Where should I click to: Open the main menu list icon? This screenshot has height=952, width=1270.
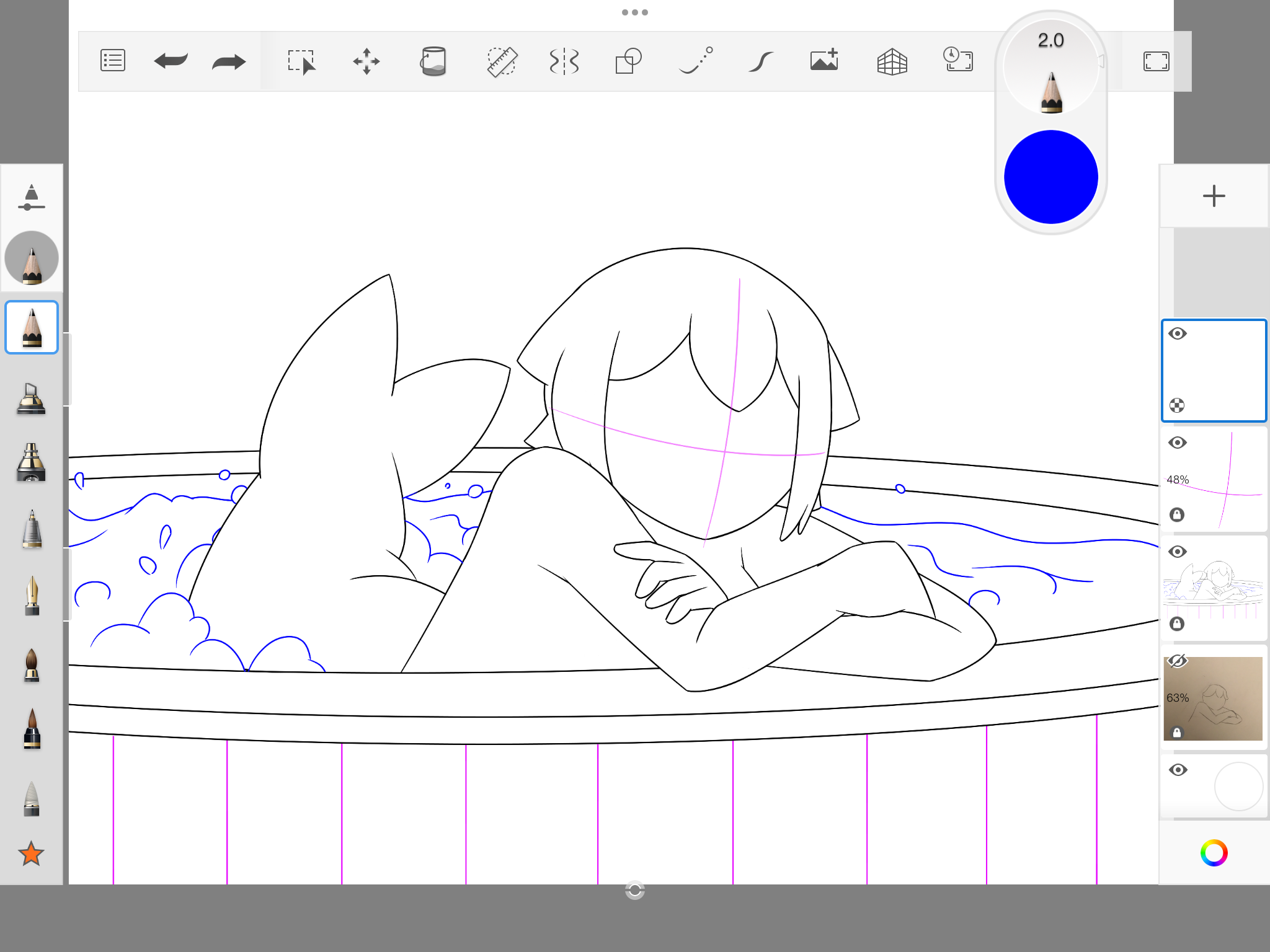pyautogui.click(x=112, y=61)
